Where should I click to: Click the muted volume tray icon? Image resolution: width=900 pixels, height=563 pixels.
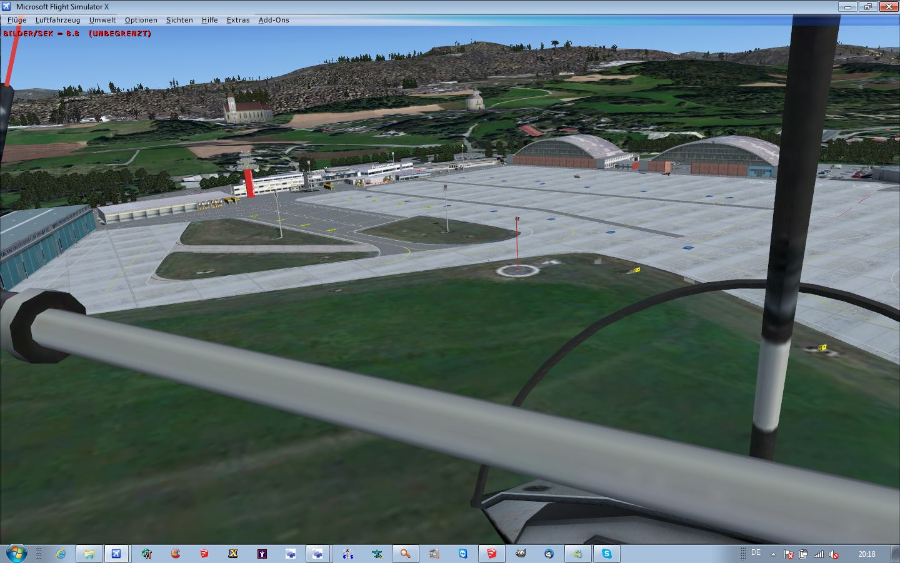(834, 554)
